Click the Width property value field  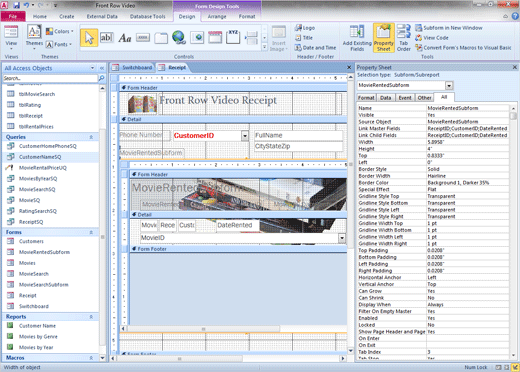(x=467, y=142)
